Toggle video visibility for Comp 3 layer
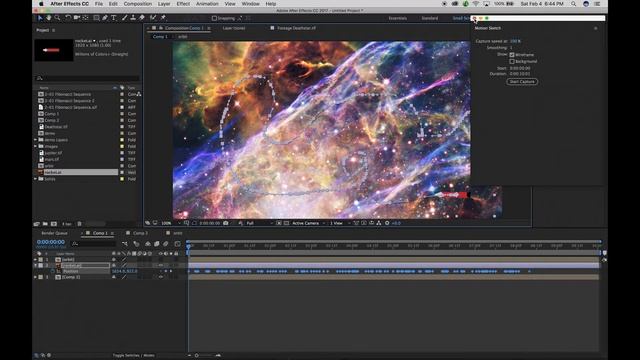This screenshot has width=640, height=360. (160, 277)
